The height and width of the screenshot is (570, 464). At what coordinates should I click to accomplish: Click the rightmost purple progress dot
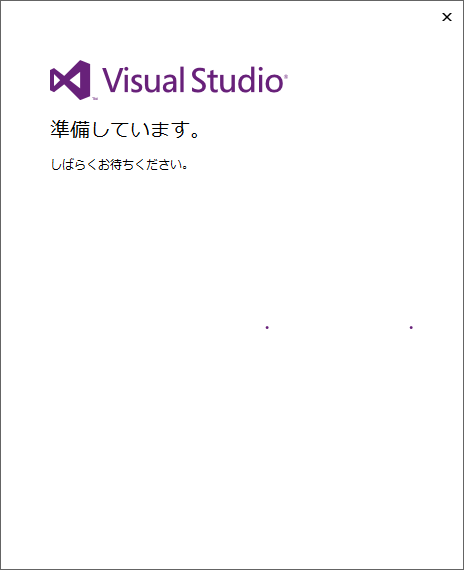pos(411,328)
